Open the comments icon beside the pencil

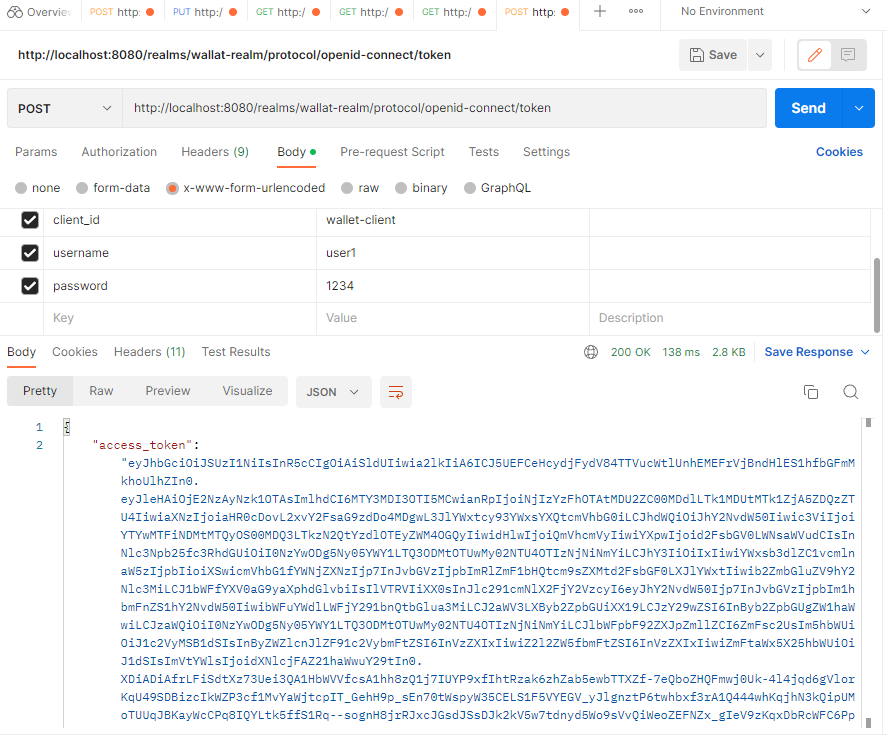849,55
